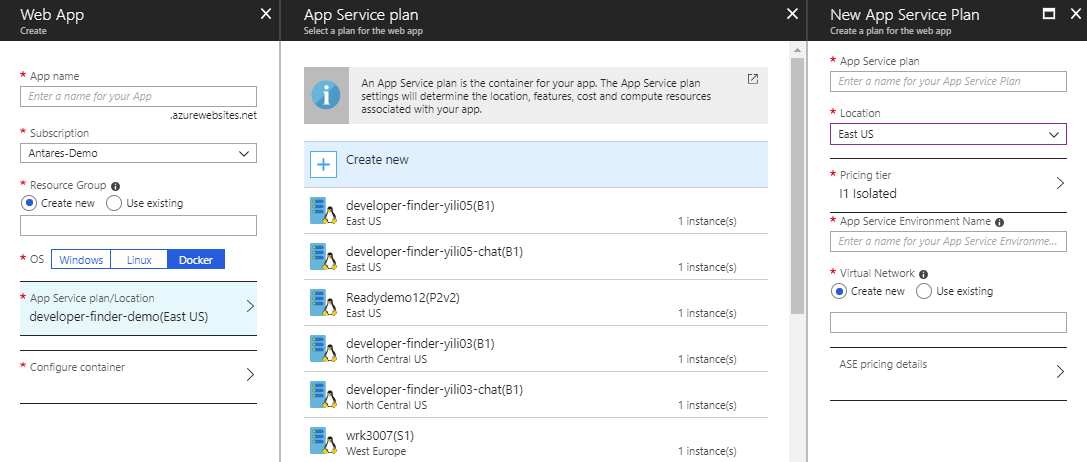Click the Virtual Network info icon

923,274
